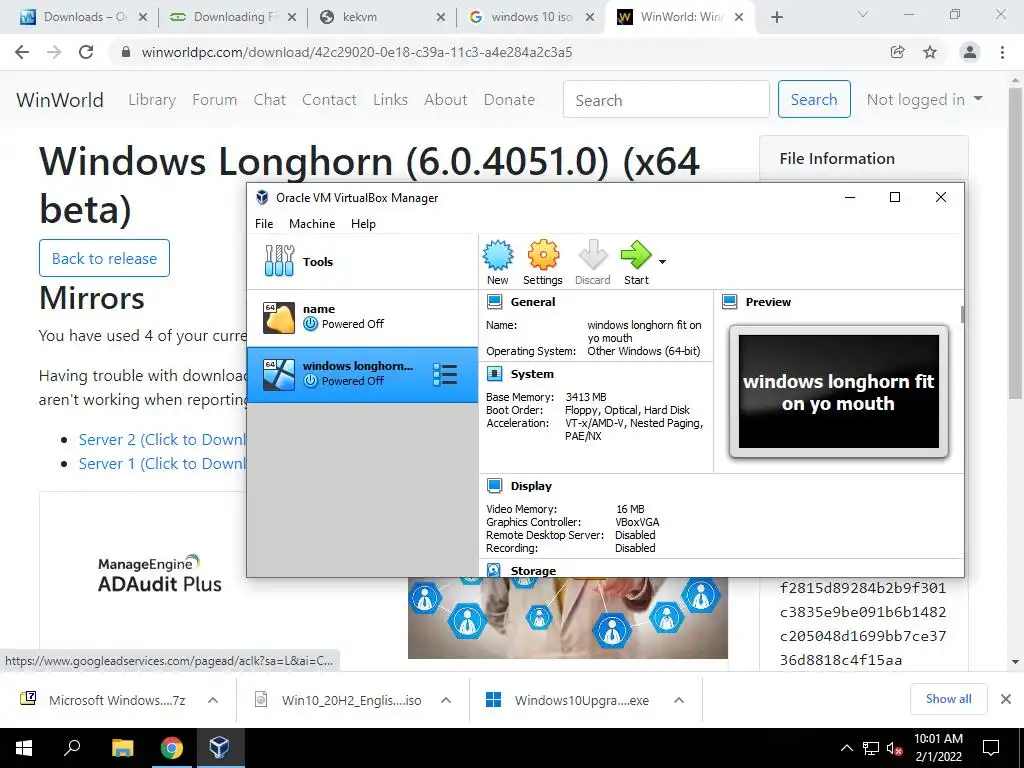Select the VM called name
The height and width of the screenshot is (768, 1024).
pos(362,317)
